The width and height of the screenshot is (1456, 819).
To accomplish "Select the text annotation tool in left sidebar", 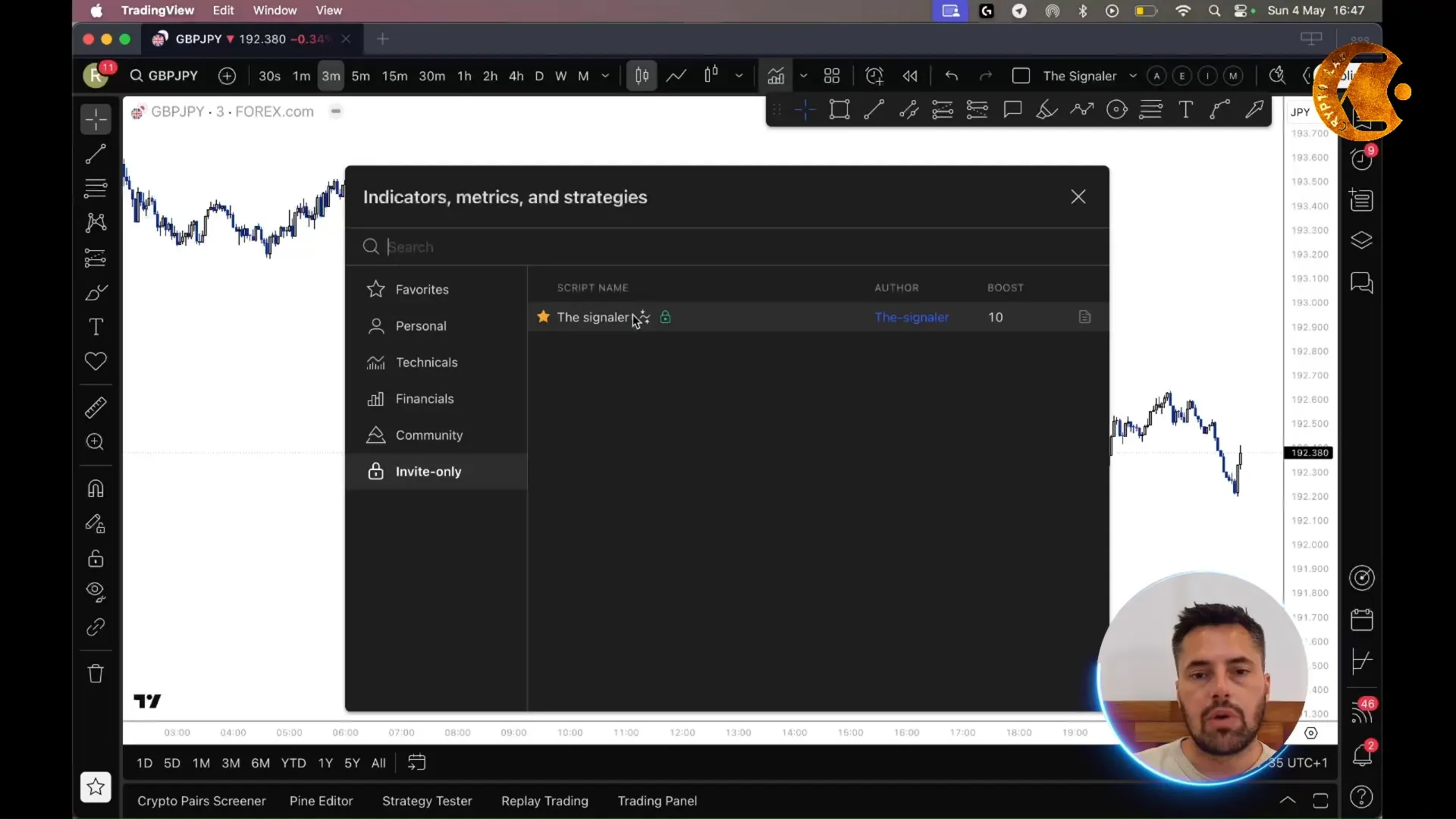I will tap(96, 327).
